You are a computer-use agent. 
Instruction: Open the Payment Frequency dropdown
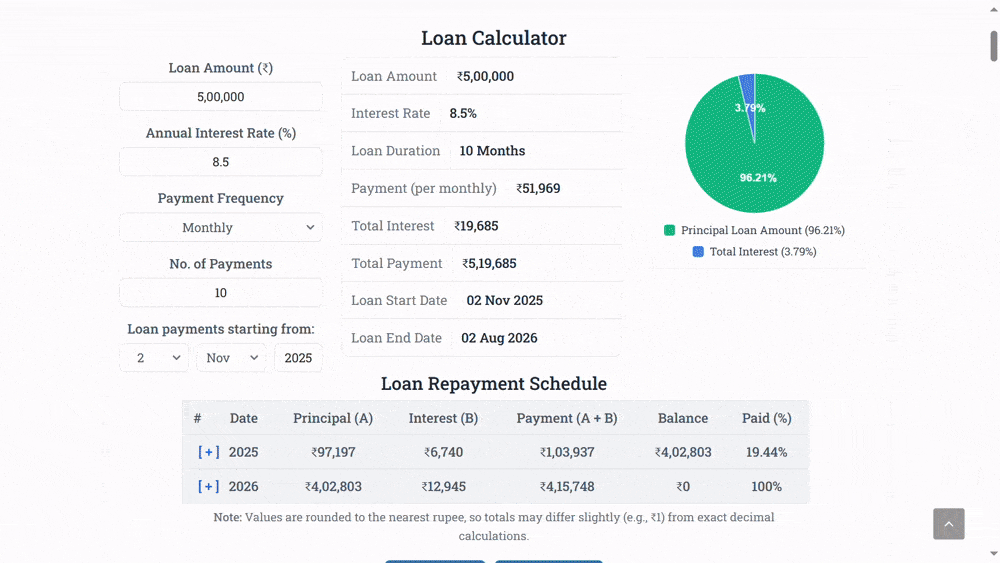(221, 228)
